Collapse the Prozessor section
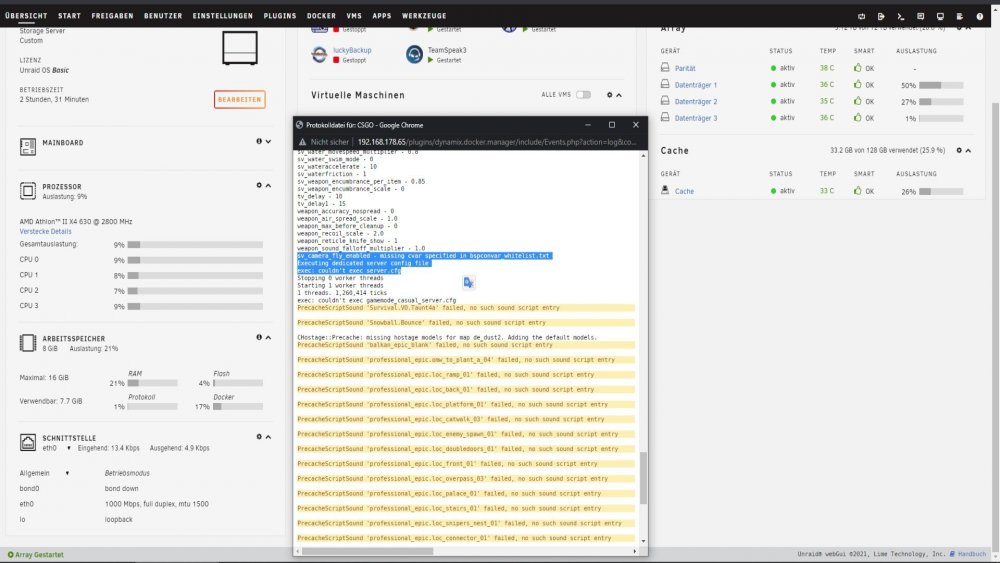This screenshot has width=1000, height=563. point(268,186)
